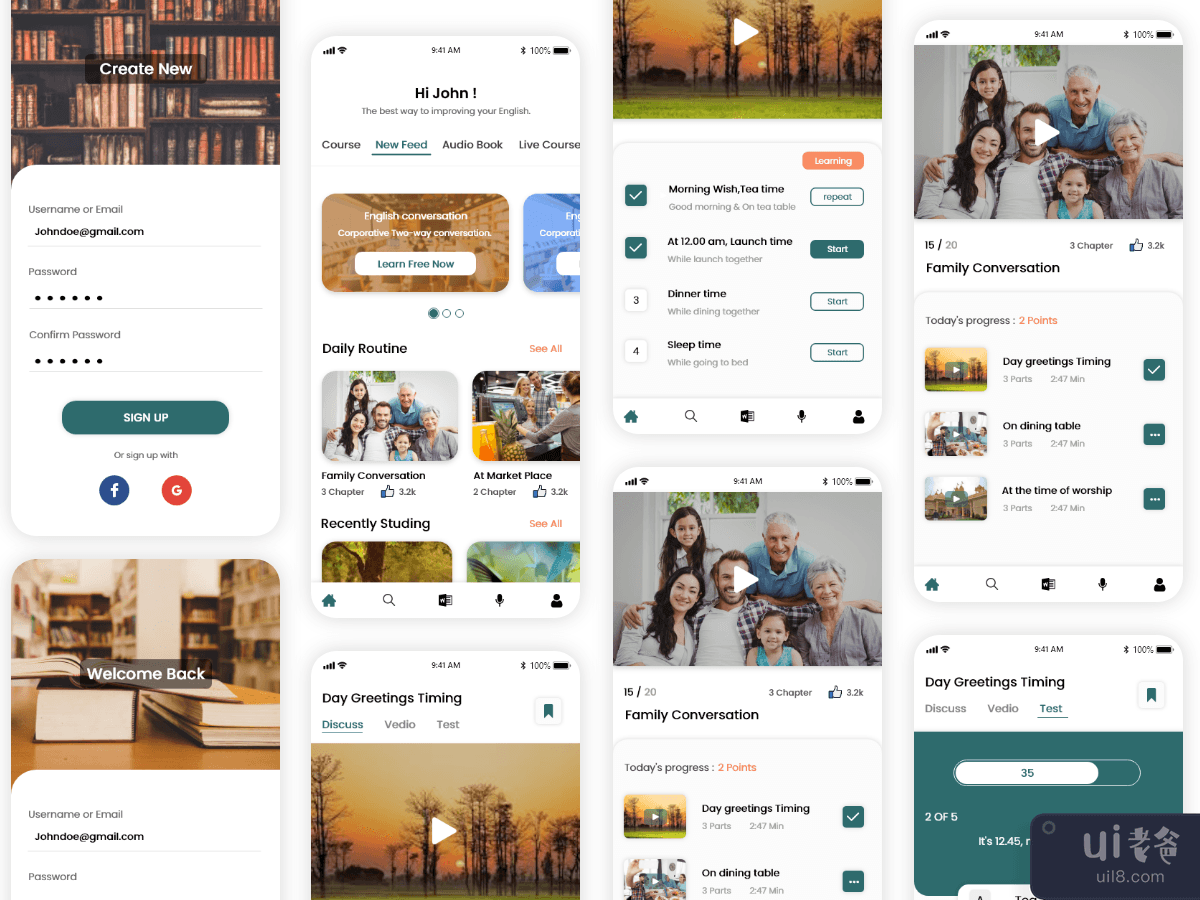The height and width of the screenshot is (900, 1200).
Task: Click the Learn Free Now button
Action: (415, 264)
